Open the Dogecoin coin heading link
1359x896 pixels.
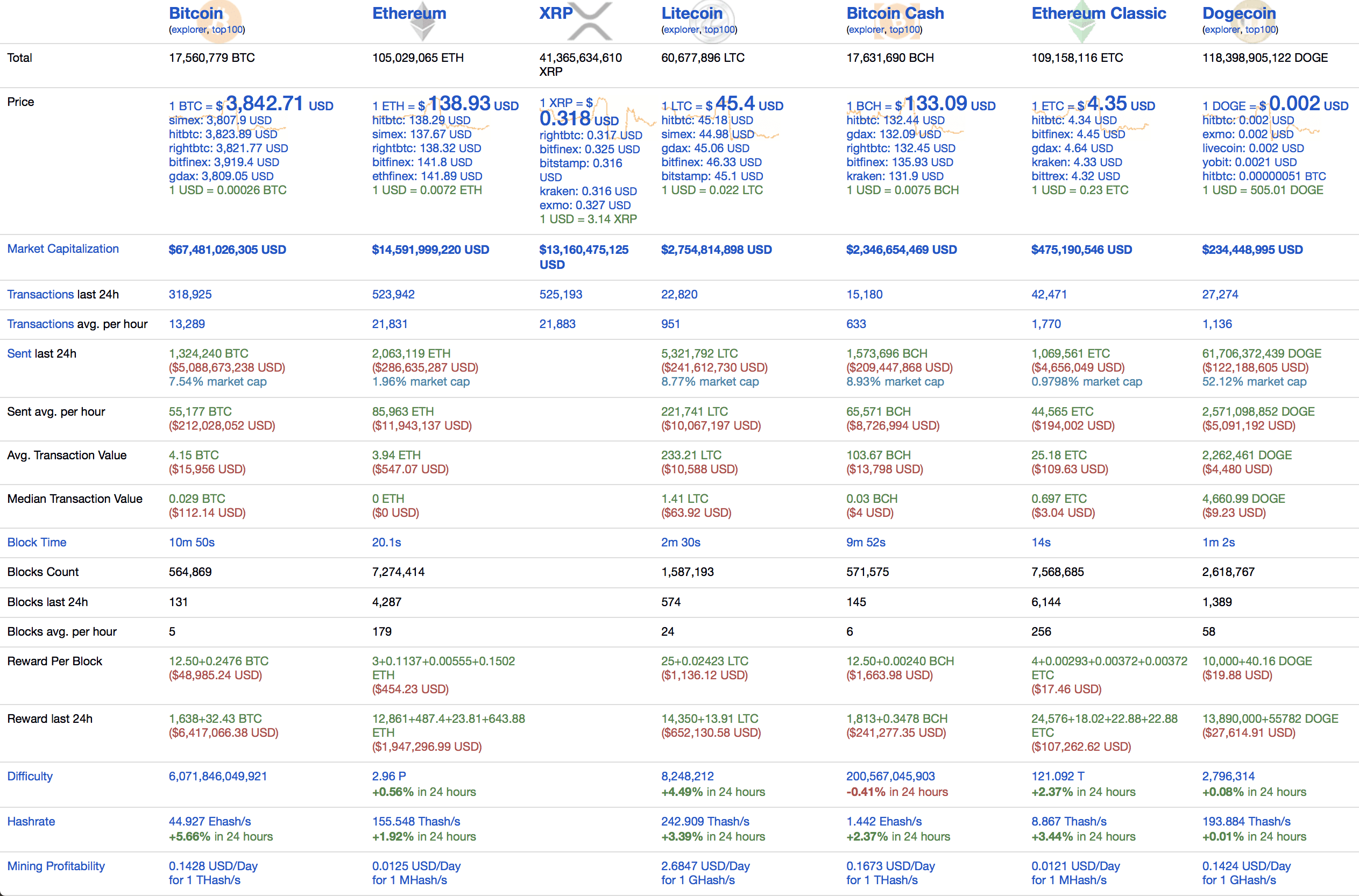1239,13
